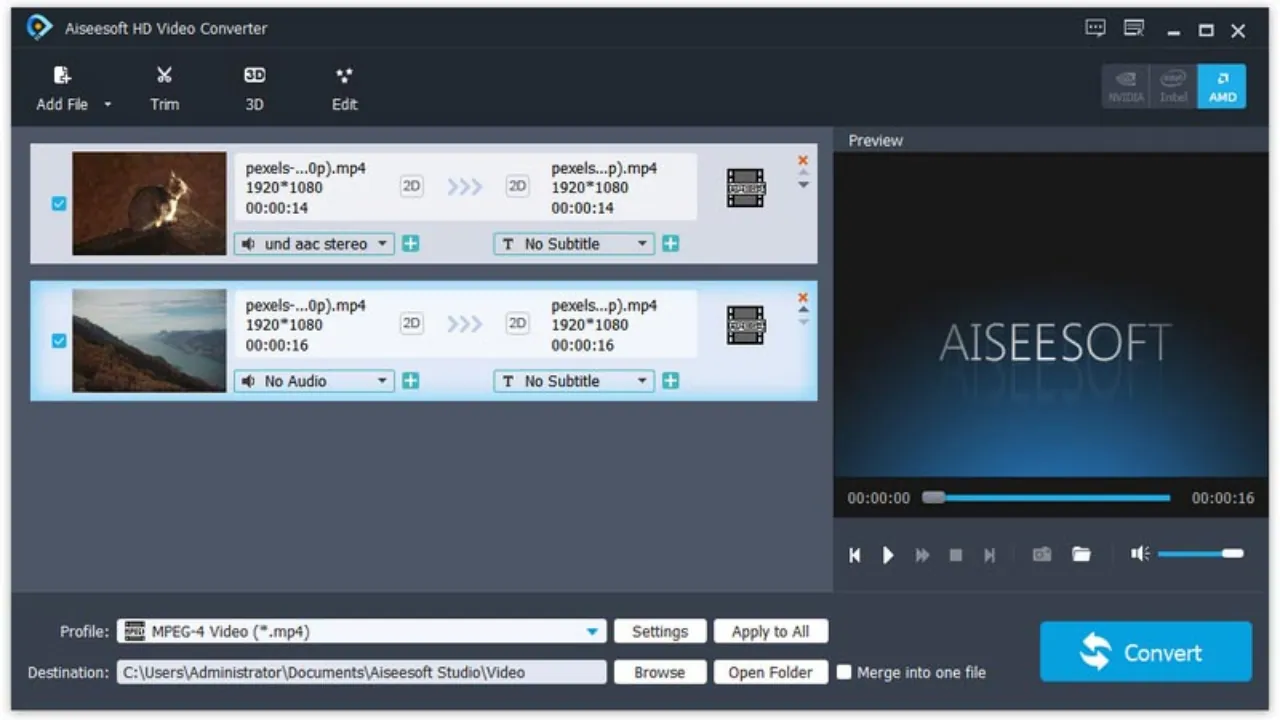This screenshot has height=720, width=1280.
Task: Toggle NVIDIA acceleration badge
Action: click(1126, 86)
